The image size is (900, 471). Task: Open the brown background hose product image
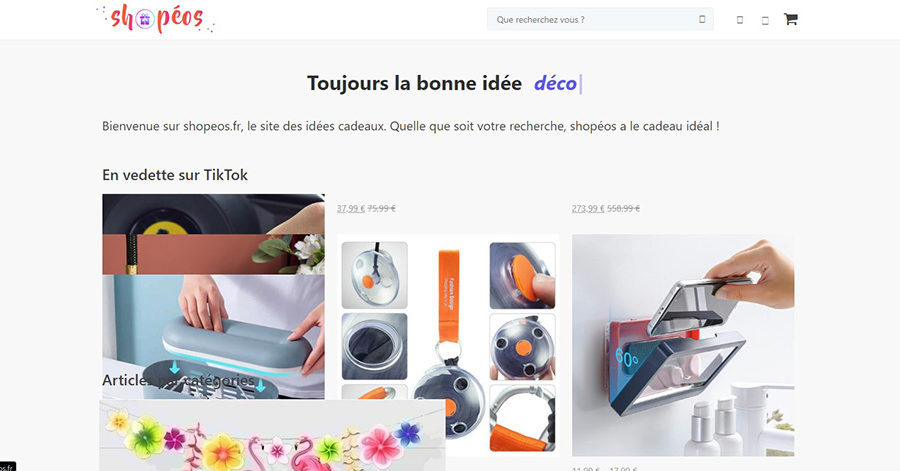coord(213,254)
